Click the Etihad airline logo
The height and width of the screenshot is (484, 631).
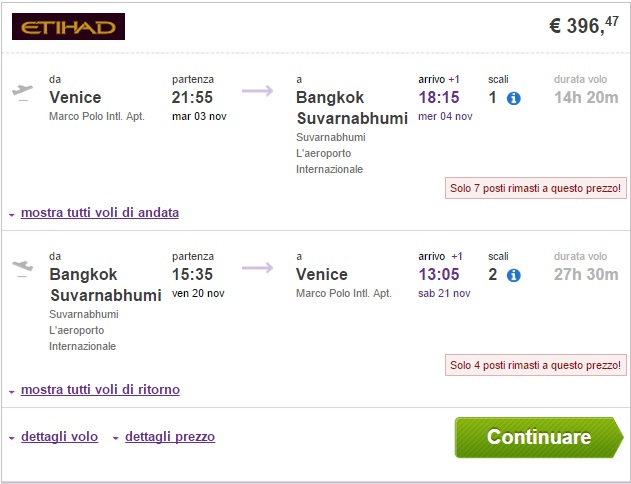pyautogui.click(x=68, y=26)
